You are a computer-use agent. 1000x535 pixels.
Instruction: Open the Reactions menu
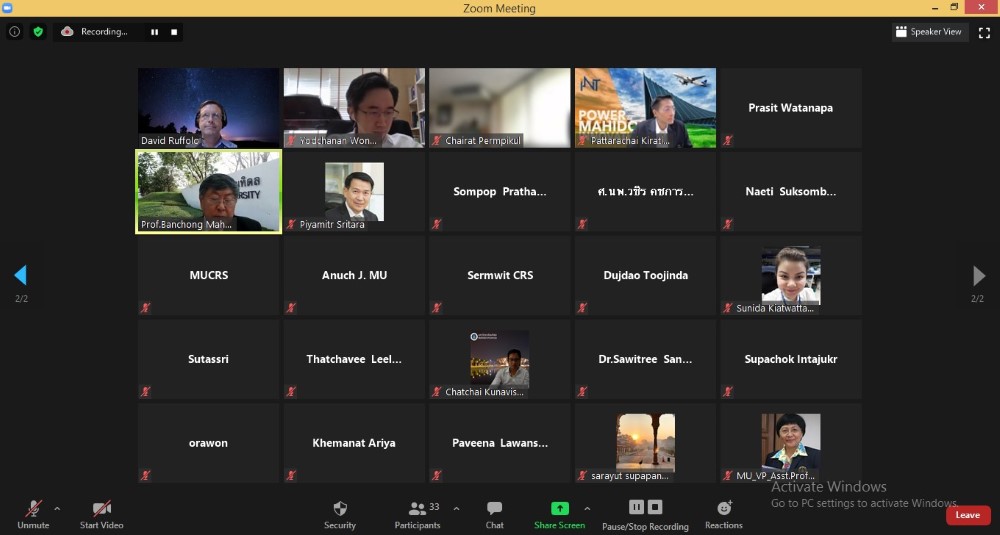(x=724, y=509)
